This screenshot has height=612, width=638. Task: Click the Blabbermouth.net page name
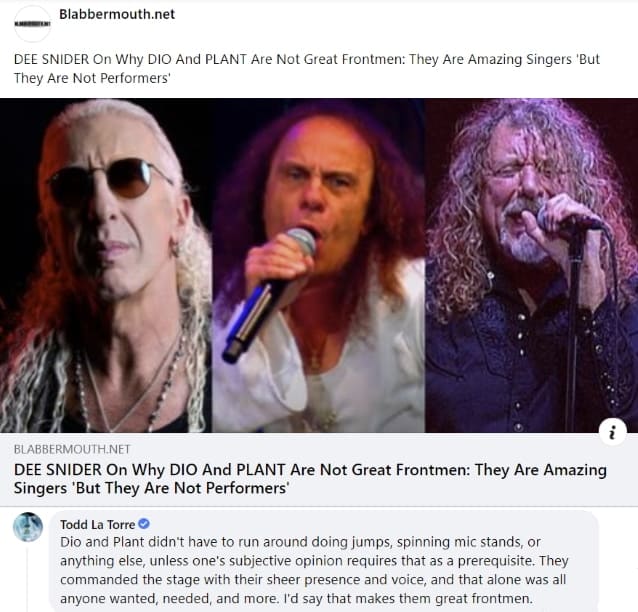click(x=117, y=14)
